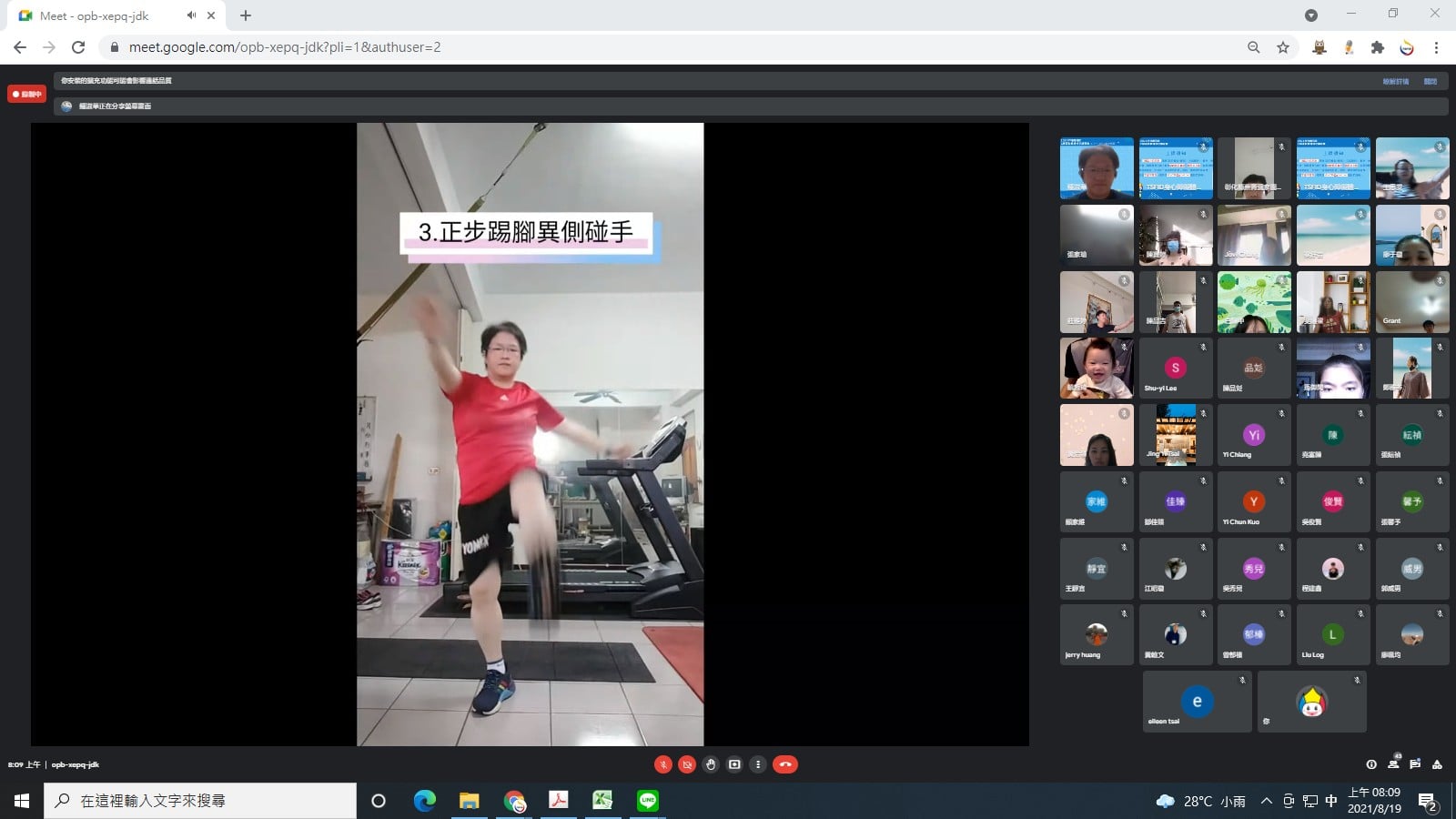Open Chrome three-dot menu
The height and width of the screenshot is (819, 1456).
[1436, 47]
